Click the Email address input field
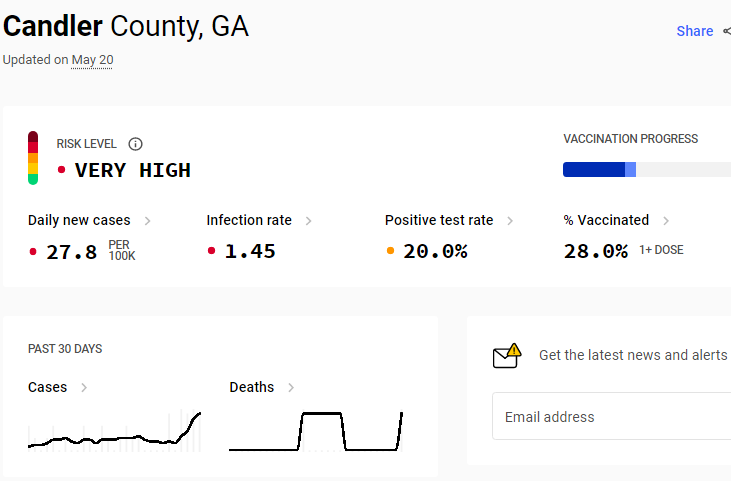Image resolution: width=731 pixels, height=481 pixels. (612, 416)
